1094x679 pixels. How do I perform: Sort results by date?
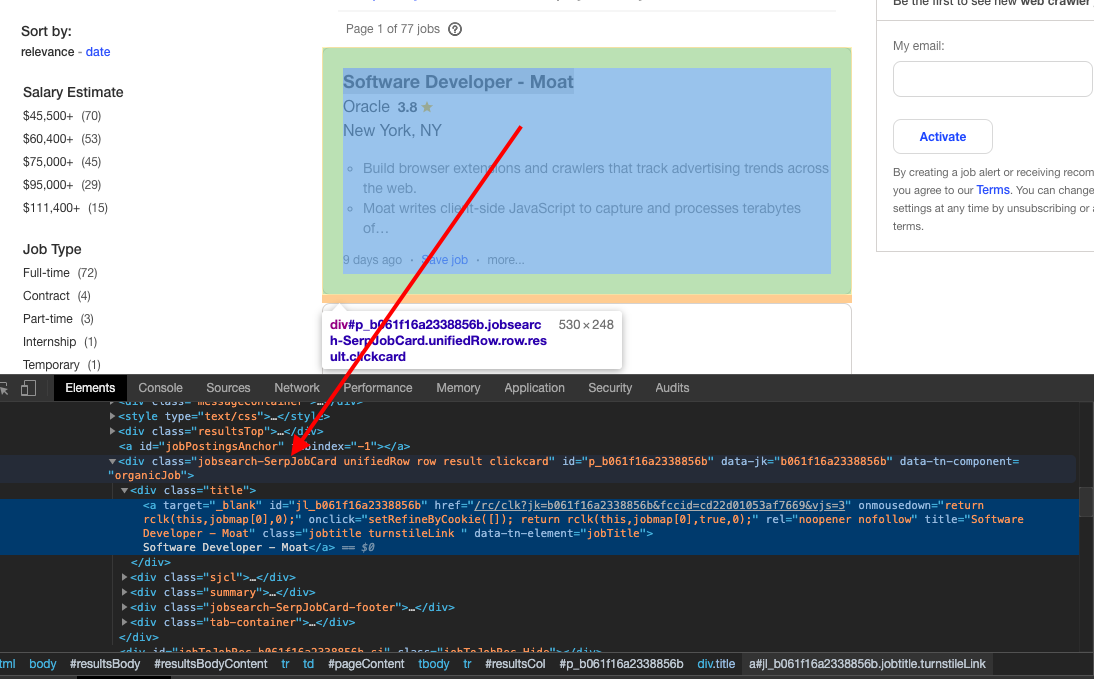pos(97,51)
